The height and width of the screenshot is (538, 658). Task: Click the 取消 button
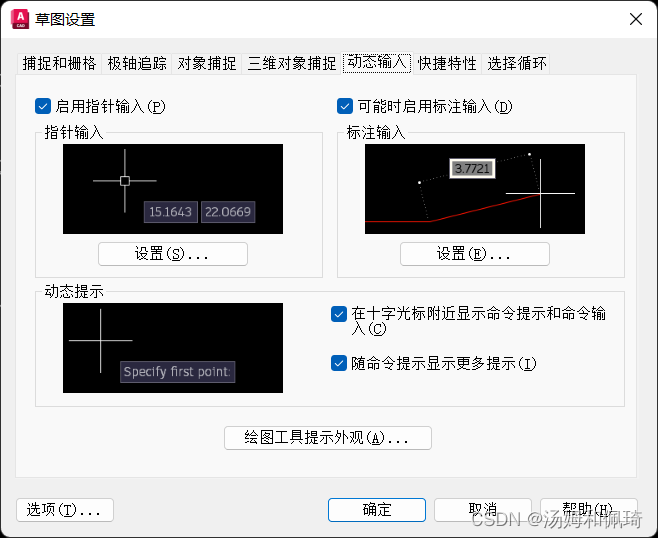pos(483,510)
